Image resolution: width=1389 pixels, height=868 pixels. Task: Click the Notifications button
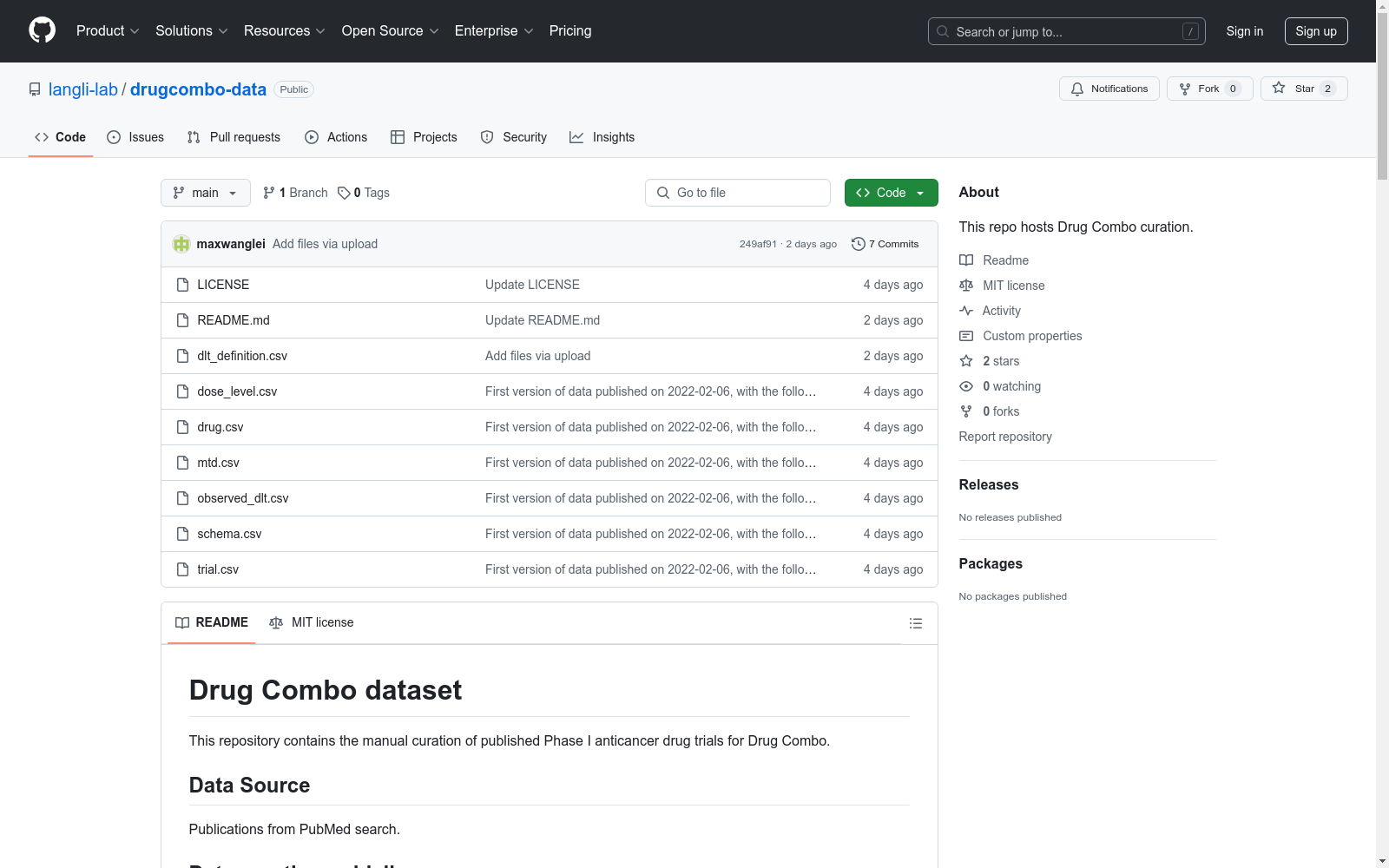click(1109, 89)
